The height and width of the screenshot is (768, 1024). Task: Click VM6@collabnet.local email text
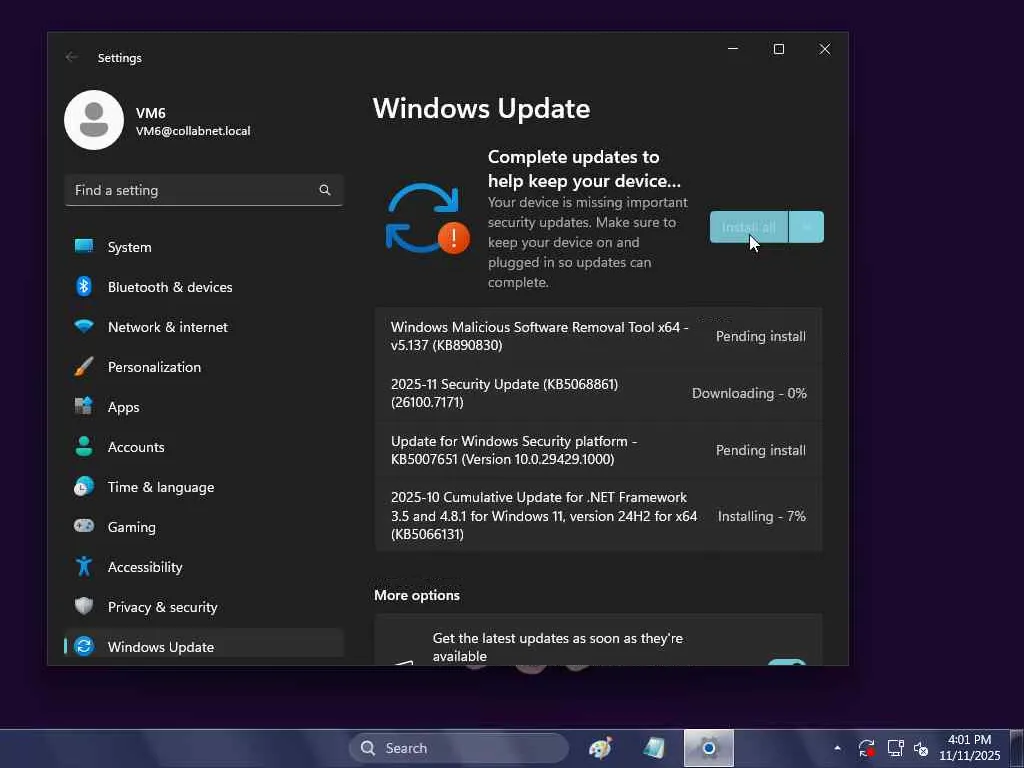click(193, 131)
